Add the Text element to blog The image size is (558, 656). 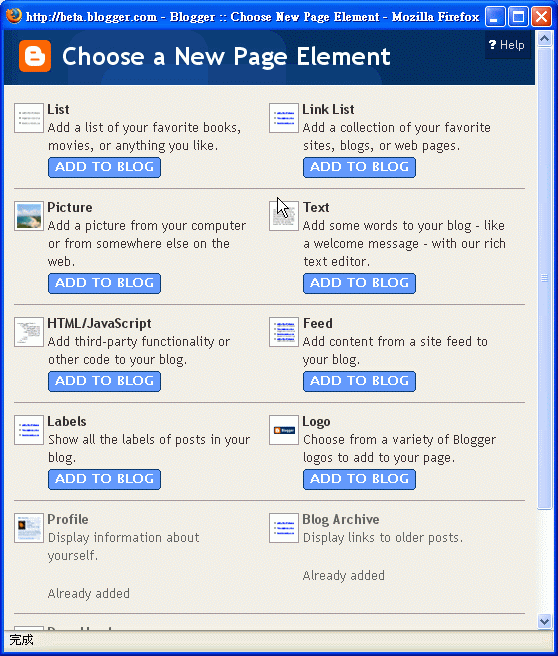click(359, 283)
